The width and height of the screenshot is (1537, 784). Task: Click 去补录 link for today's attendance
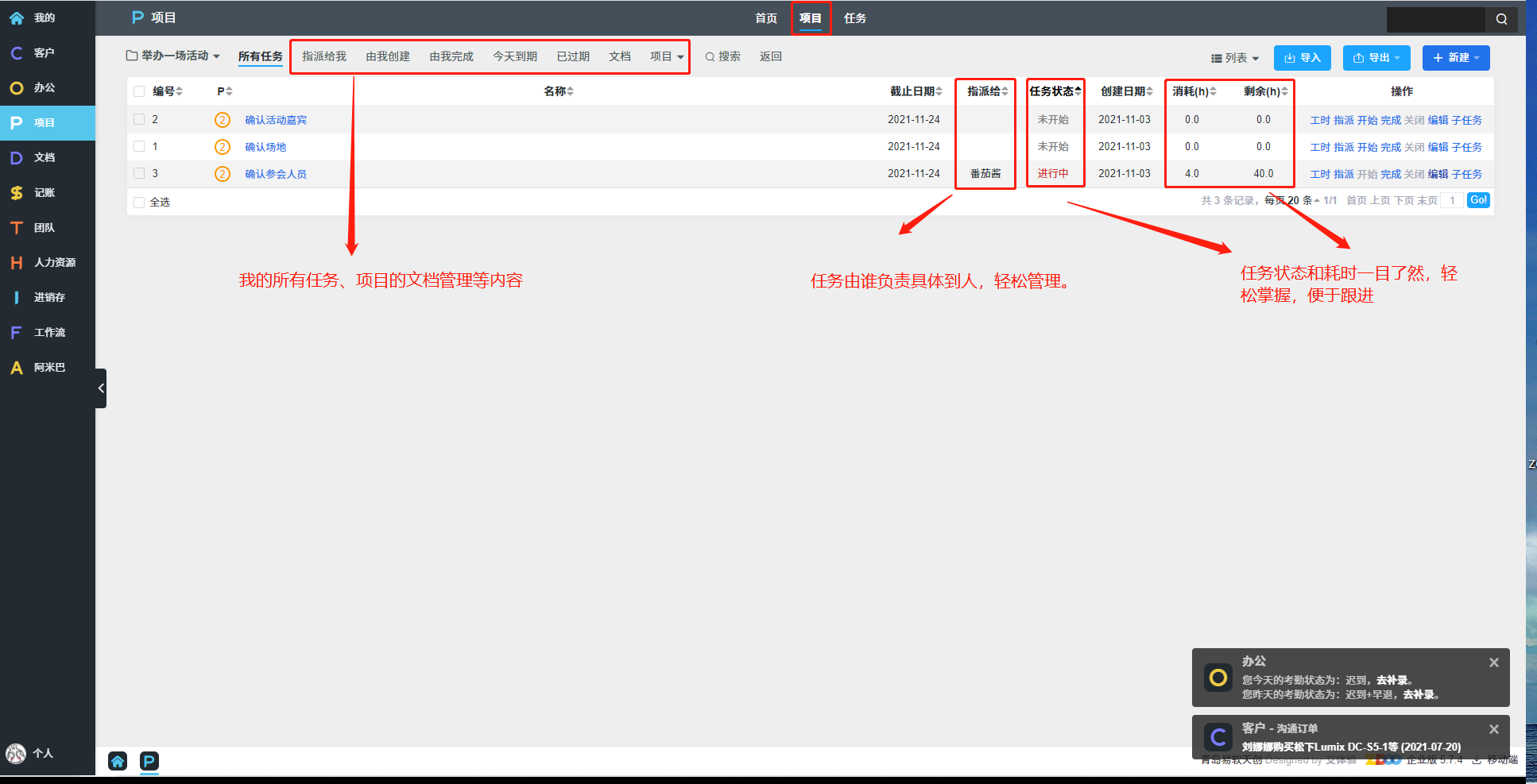(1392, 680)
